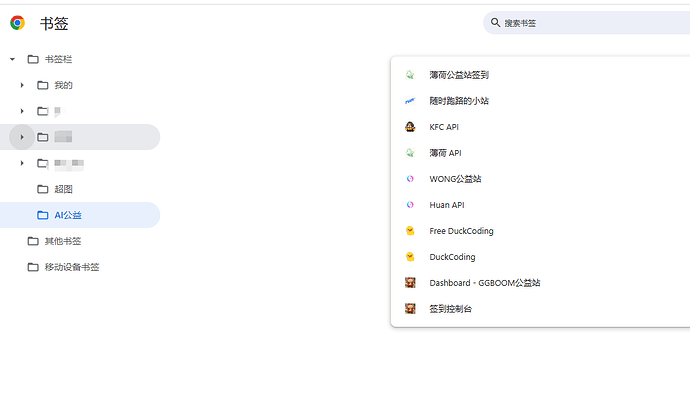Open the 超图 folder
Screen dimensions: 690x407
tap(63, 189)
